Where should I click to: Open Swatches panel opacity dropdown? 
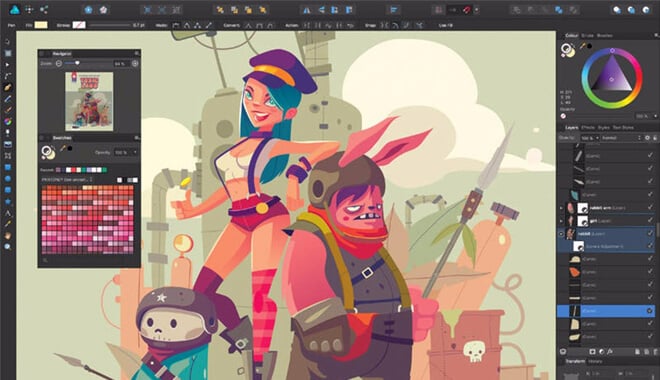click(x=135, y=152)
